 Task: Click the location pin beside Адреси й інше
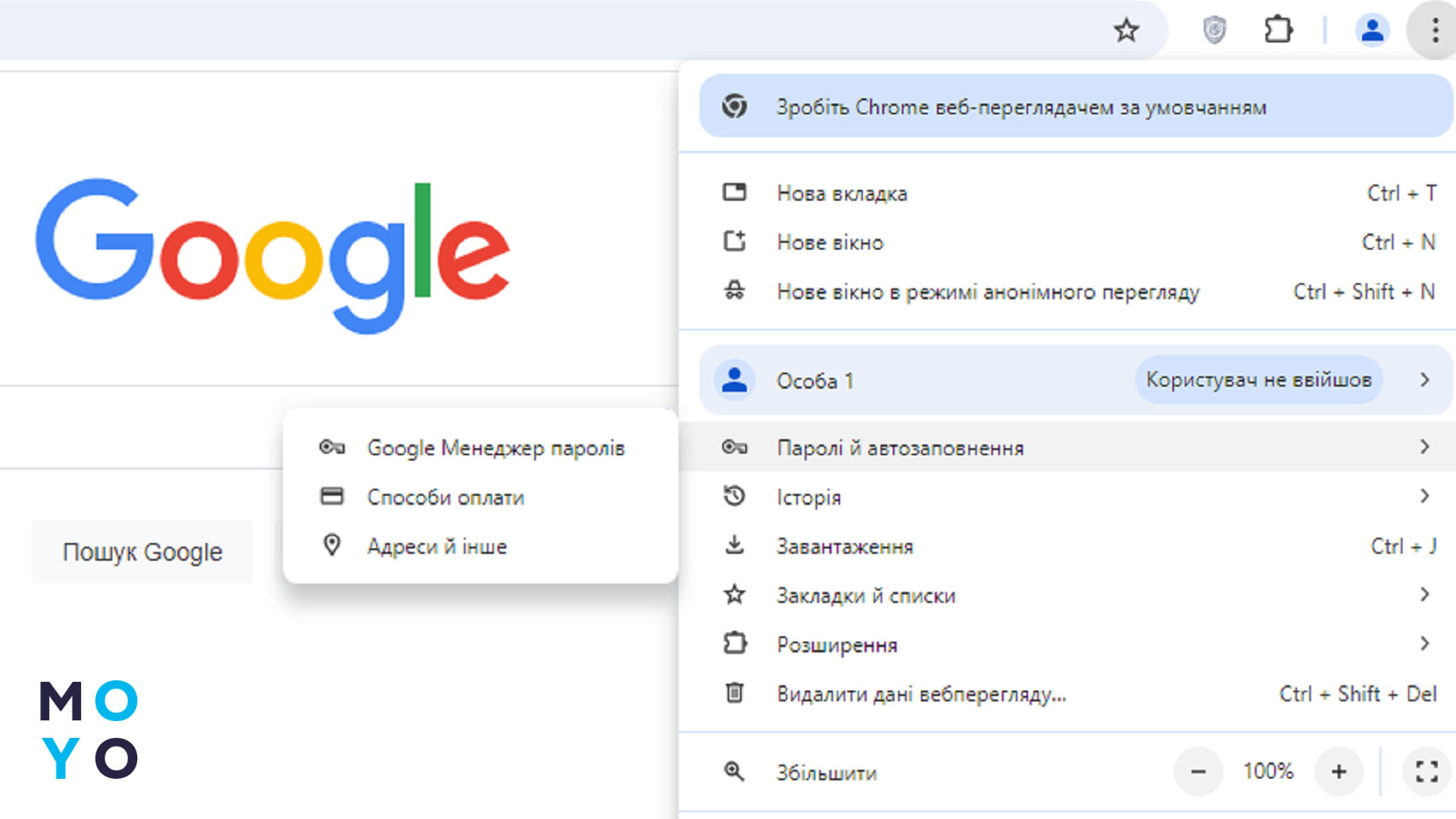pyautogui.click(x=332, y=545)
